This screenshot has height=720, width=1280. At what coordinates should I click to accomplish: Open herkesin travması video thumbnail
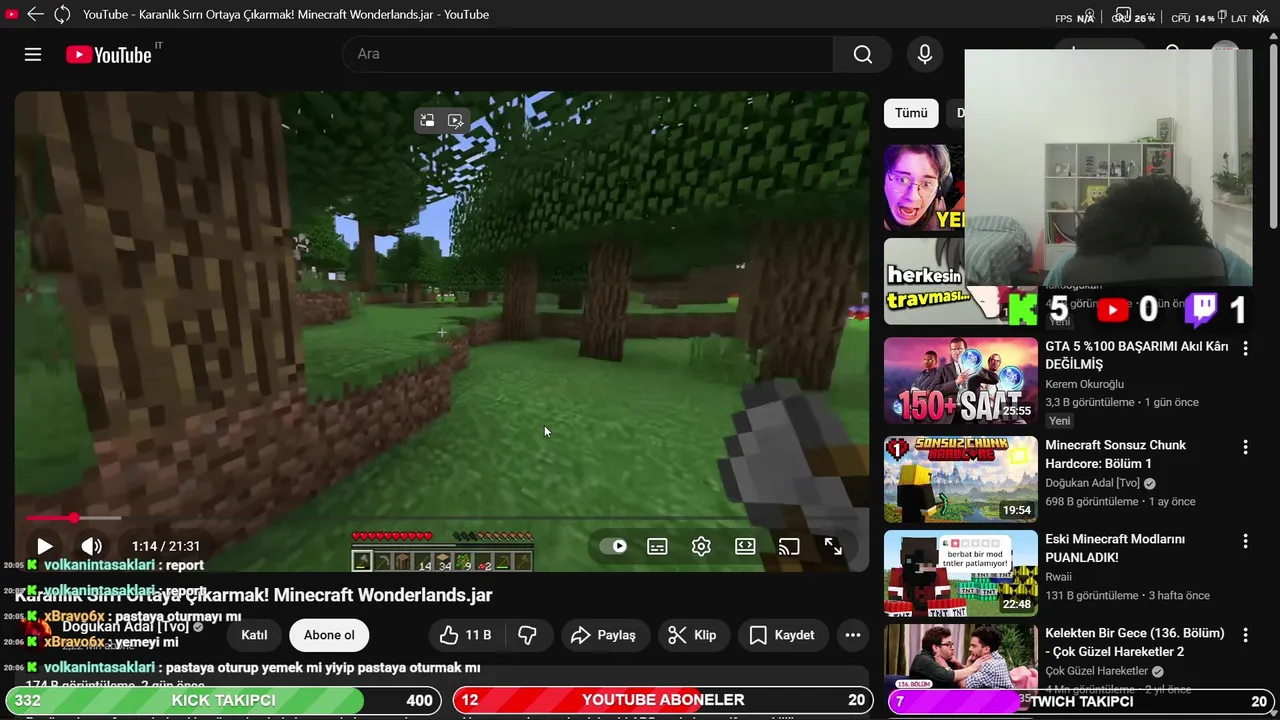(x=924, y=281)
